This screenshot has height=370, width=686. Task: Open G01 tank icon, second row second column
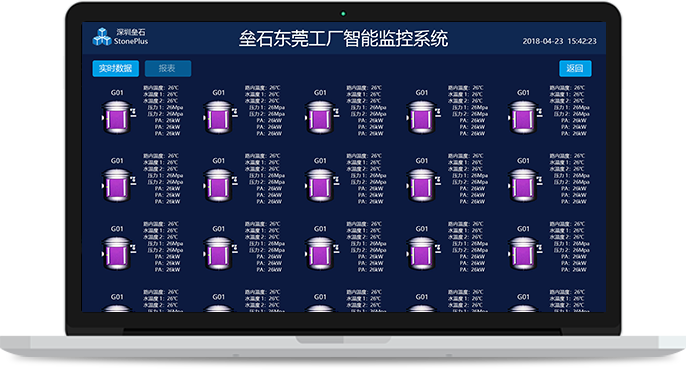pos(220,185)
